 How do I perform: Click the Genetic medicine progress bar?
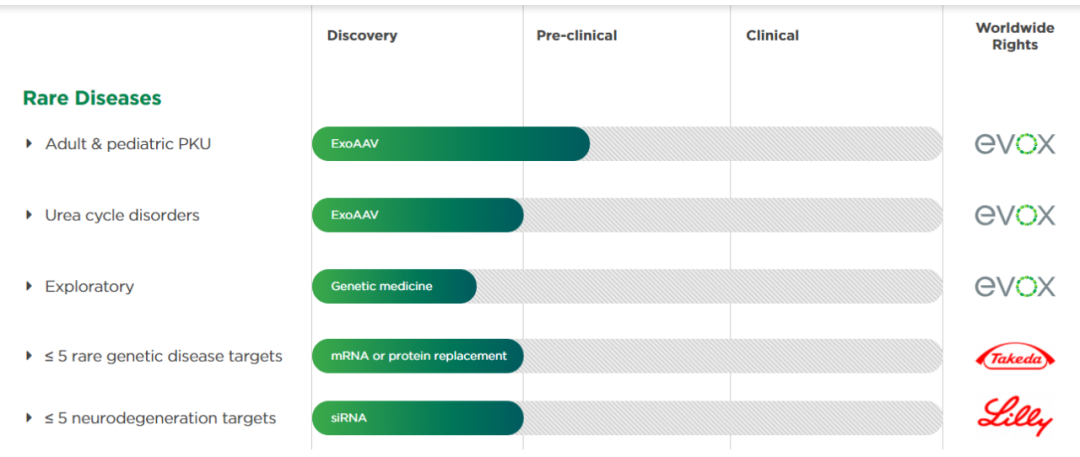(x=394, y=287)
